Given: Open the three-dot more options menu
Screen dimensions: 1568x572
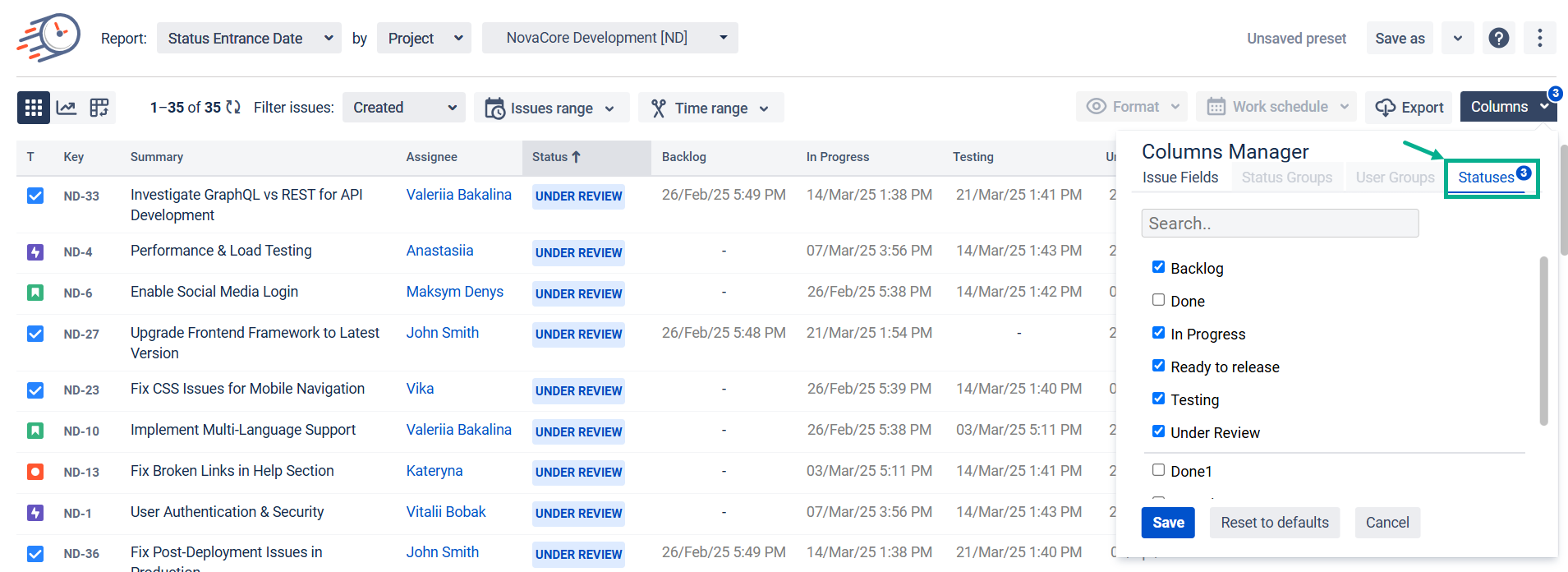Looking at the screenshot, I should point(1539,39).
